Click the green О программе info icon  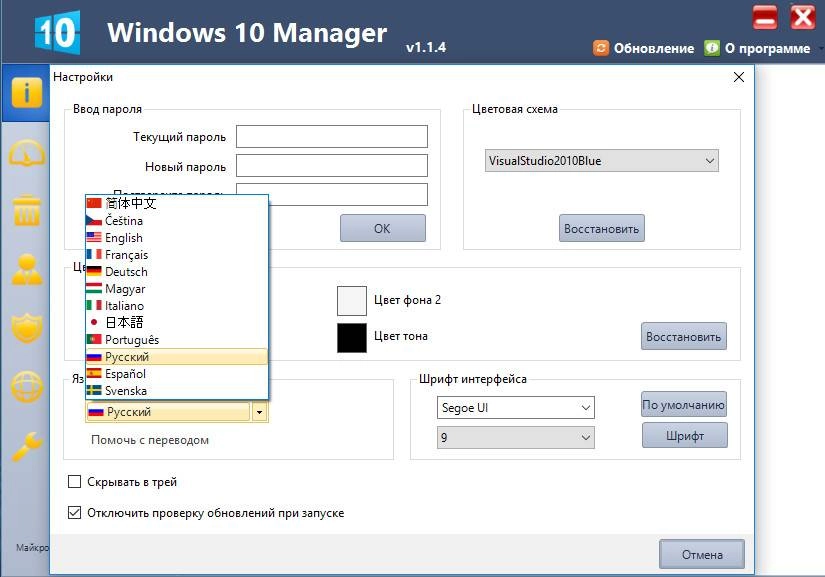[x=711, y=48]
